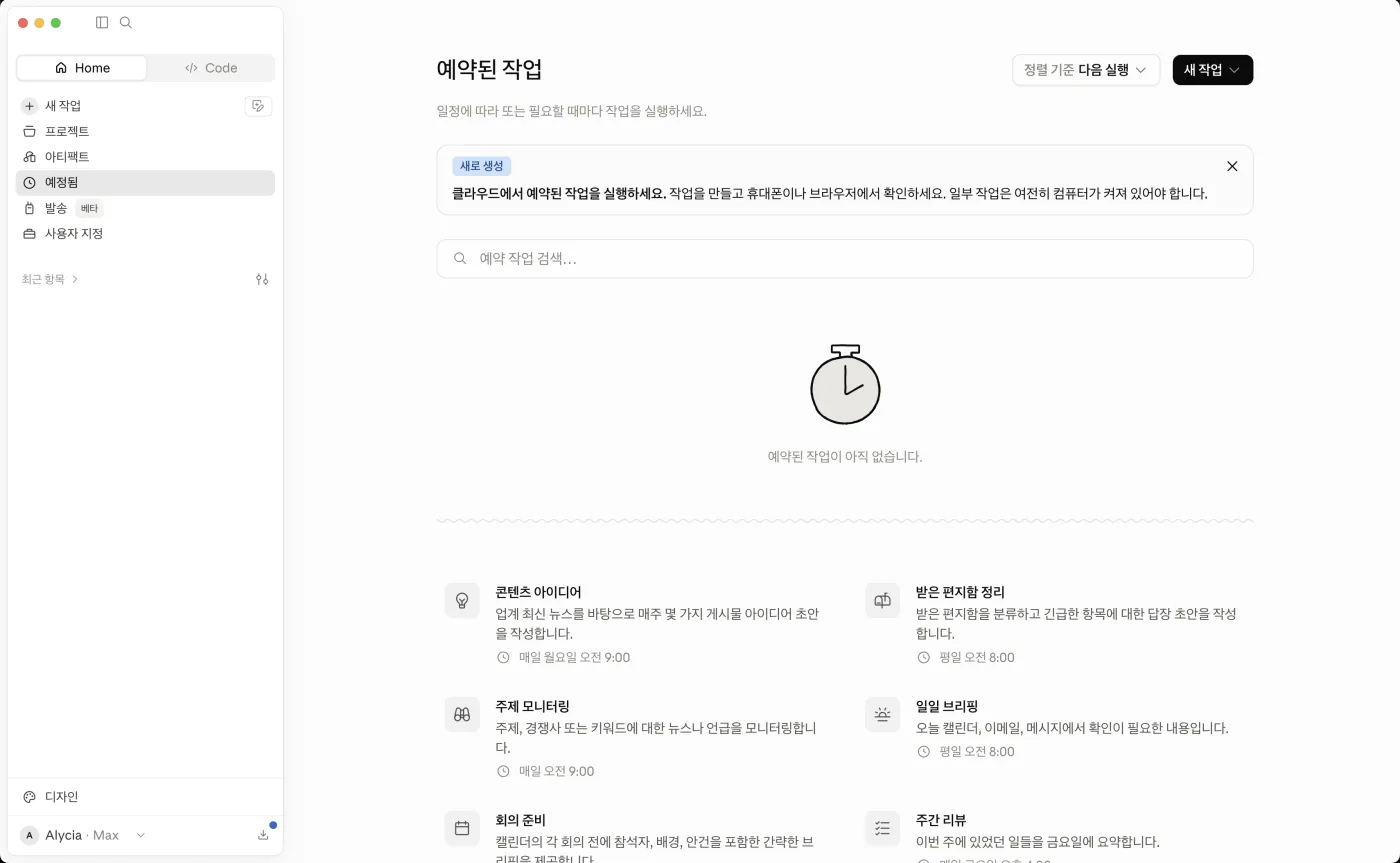Open the recent items filter sliders icon
1400x863 pixels.
click(x=262, y=279)
